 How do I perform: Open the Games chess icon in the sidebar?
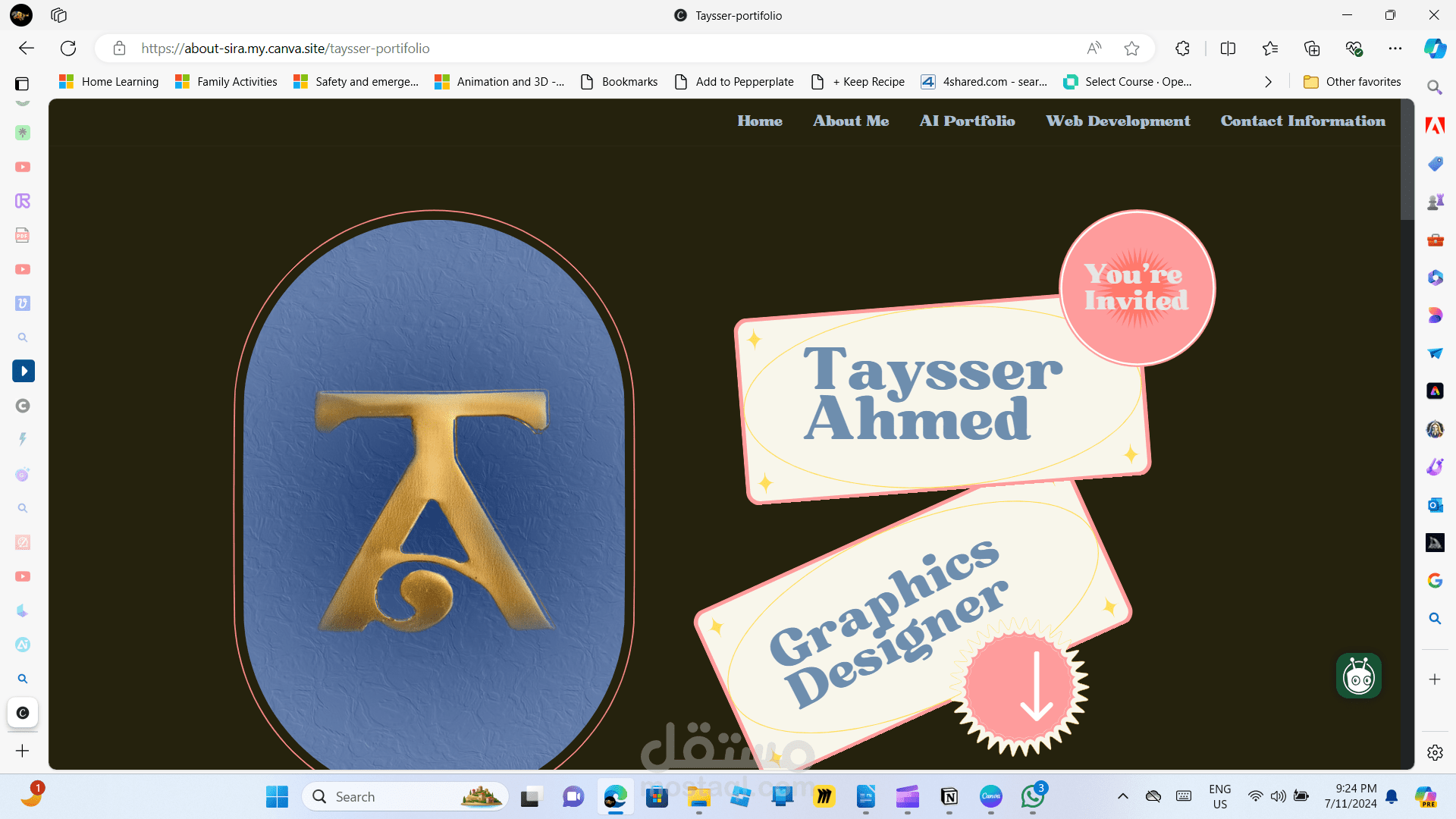click(x=1435, y=202)
